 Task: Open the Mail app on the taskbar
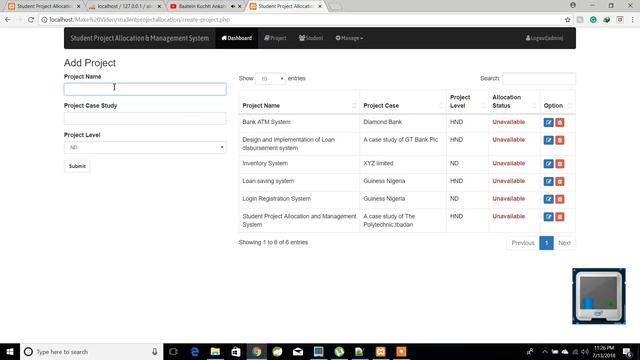click(298, 351)
